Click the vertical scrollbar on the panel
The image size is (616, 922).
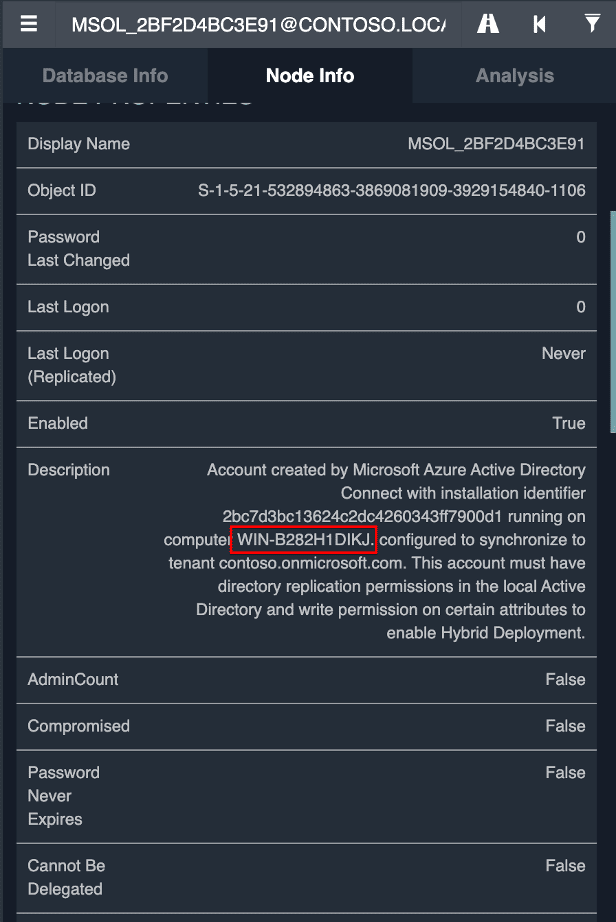coord(612,320)
